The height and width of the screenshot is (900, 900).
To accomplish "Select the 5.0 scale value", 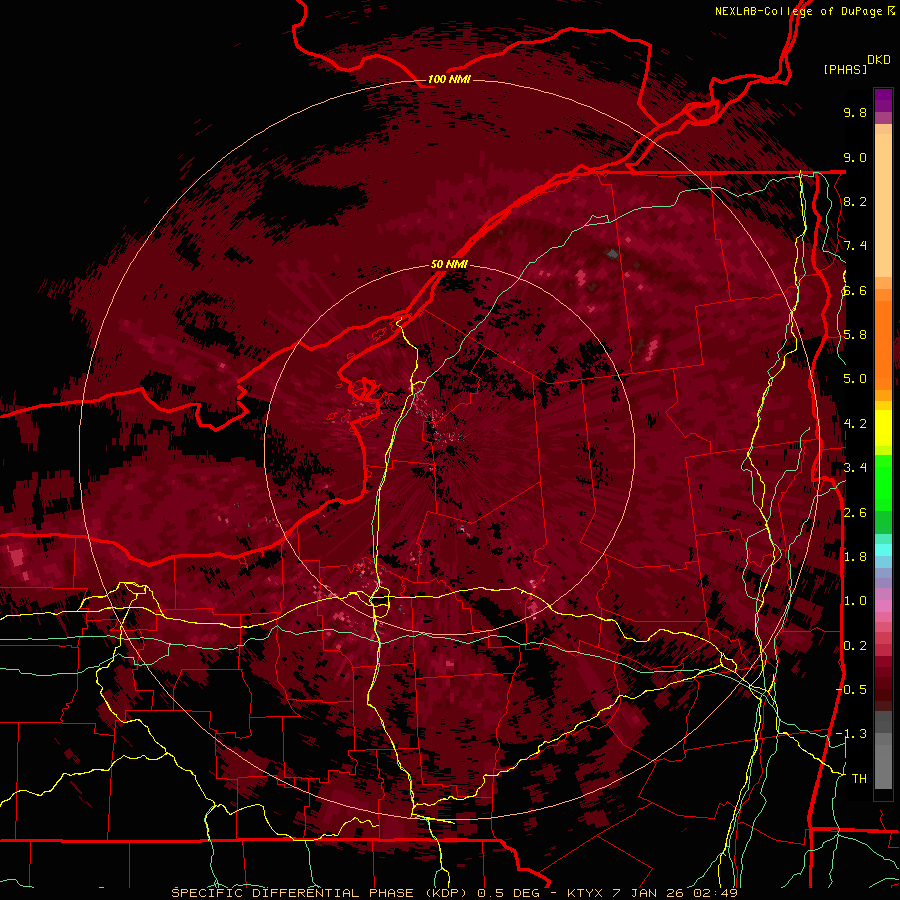I will [855, 379].
